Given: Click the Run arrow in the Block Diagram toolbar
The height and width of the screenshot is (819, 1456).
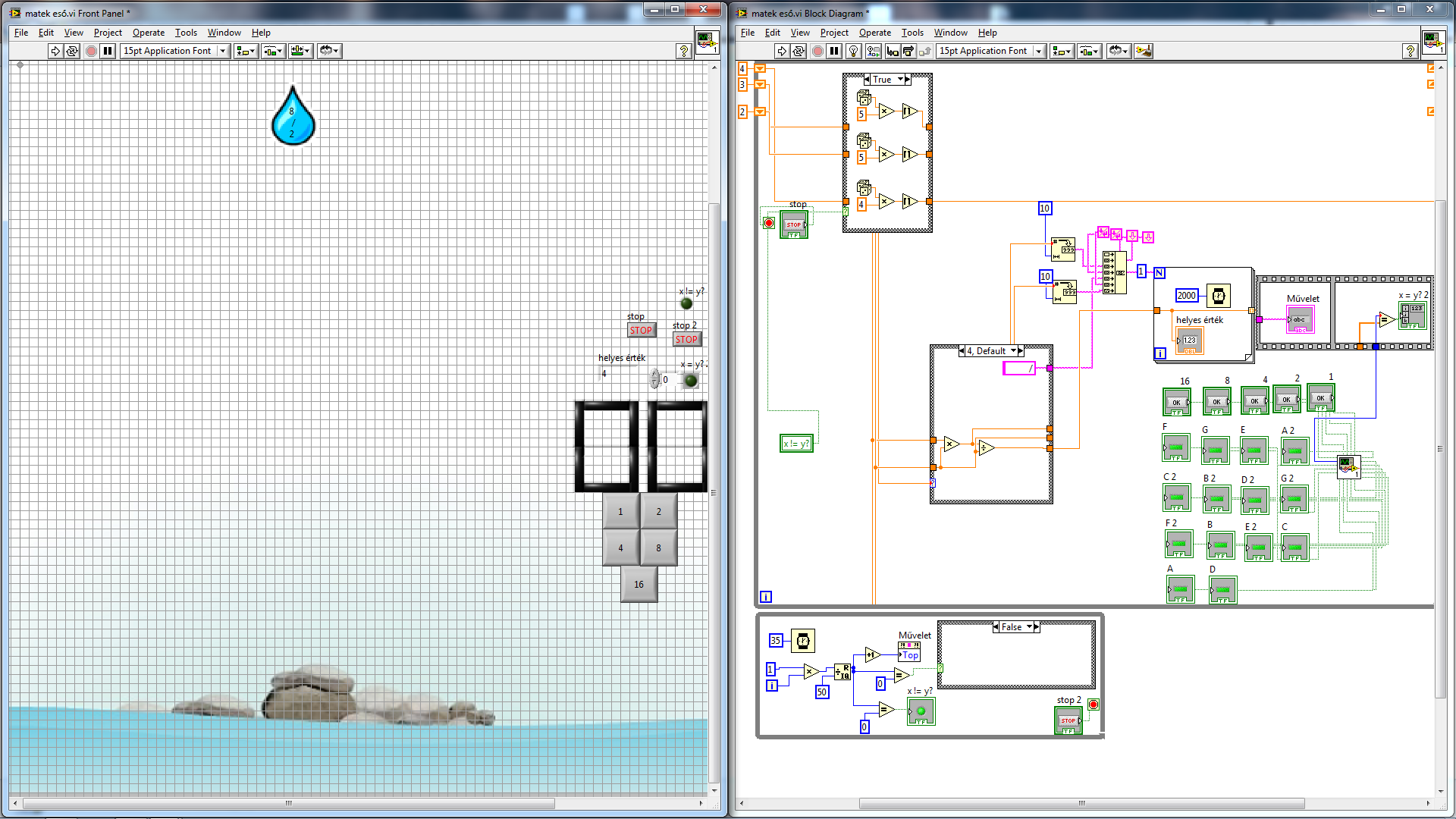Looking at the screenshot, I should pos(782,51).
